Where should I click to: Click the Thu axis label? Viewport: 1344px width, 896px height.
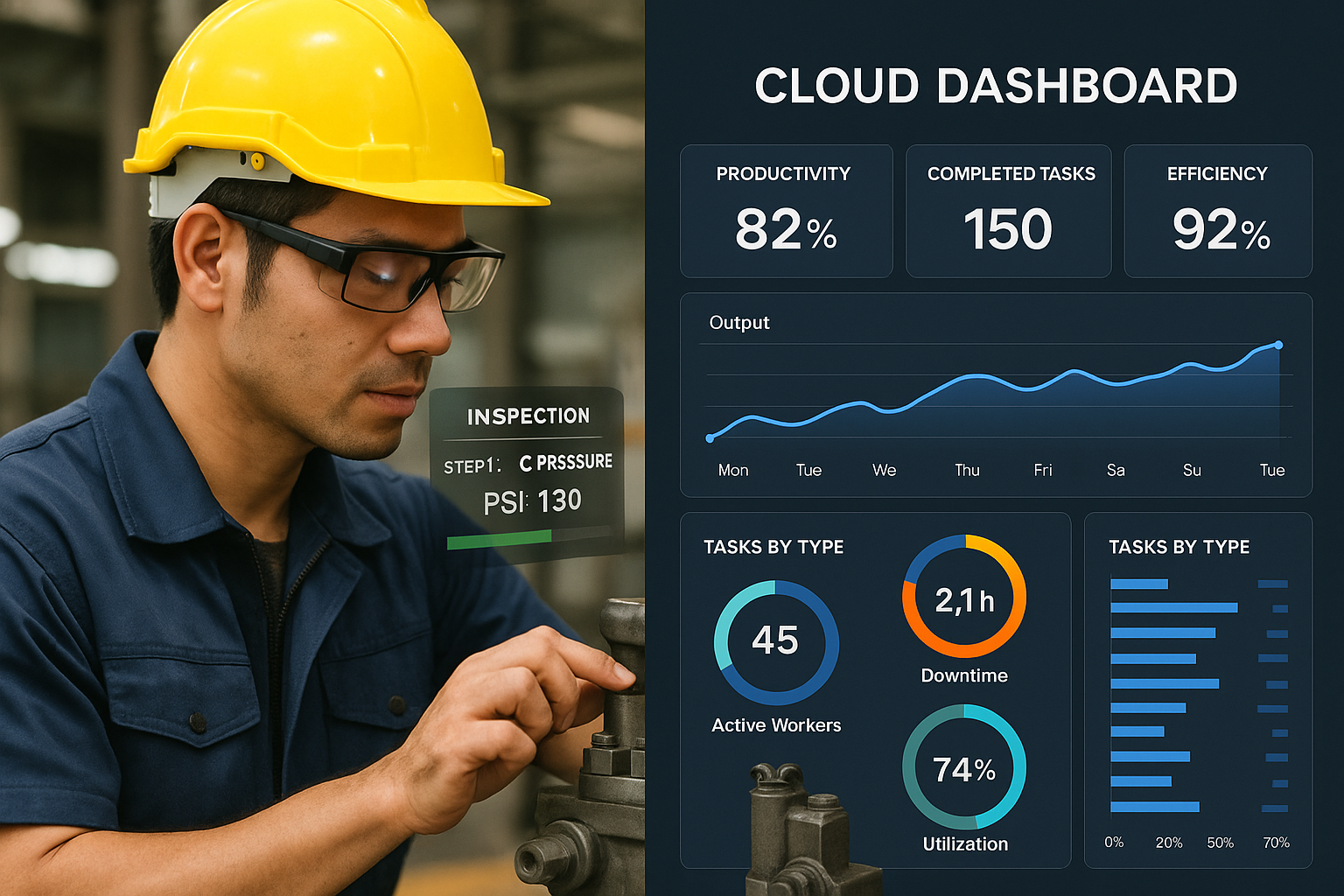[x=967, y=471]
